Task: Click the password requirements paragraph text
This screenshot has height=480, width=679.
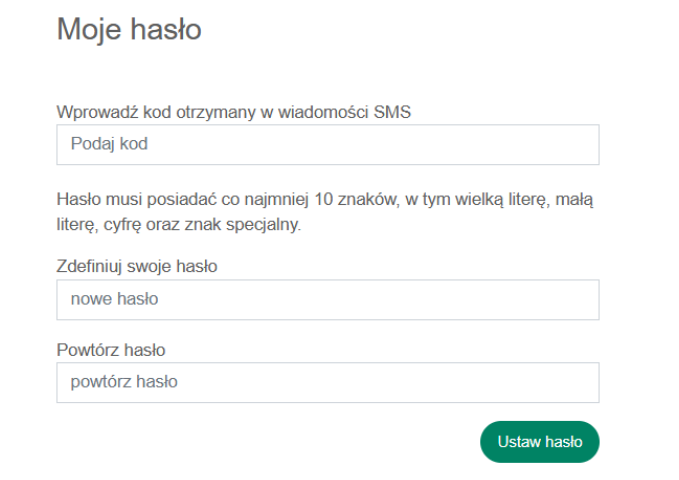Action: [325, 212]
